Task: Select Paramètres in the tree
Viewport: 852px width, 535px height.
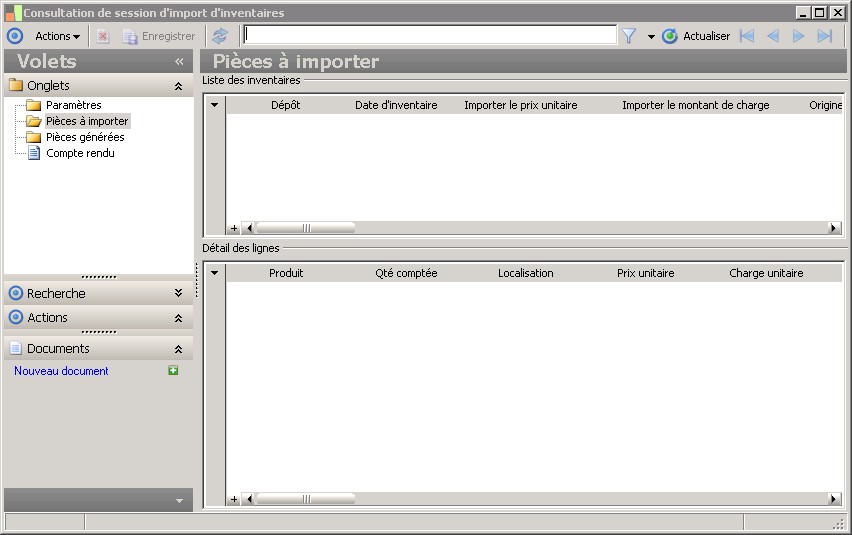Action: (x=73, y=105)
